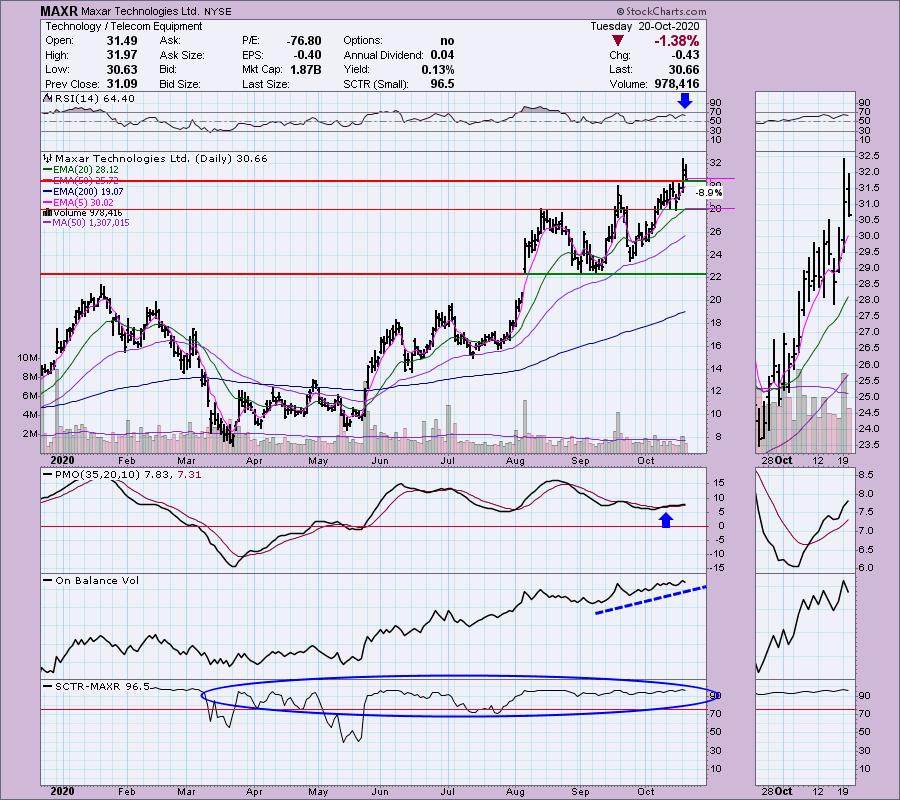Screen dimensions: 900x800
Task: Select the Mkt Cap value 1.87B
Action: coord(306,69)
